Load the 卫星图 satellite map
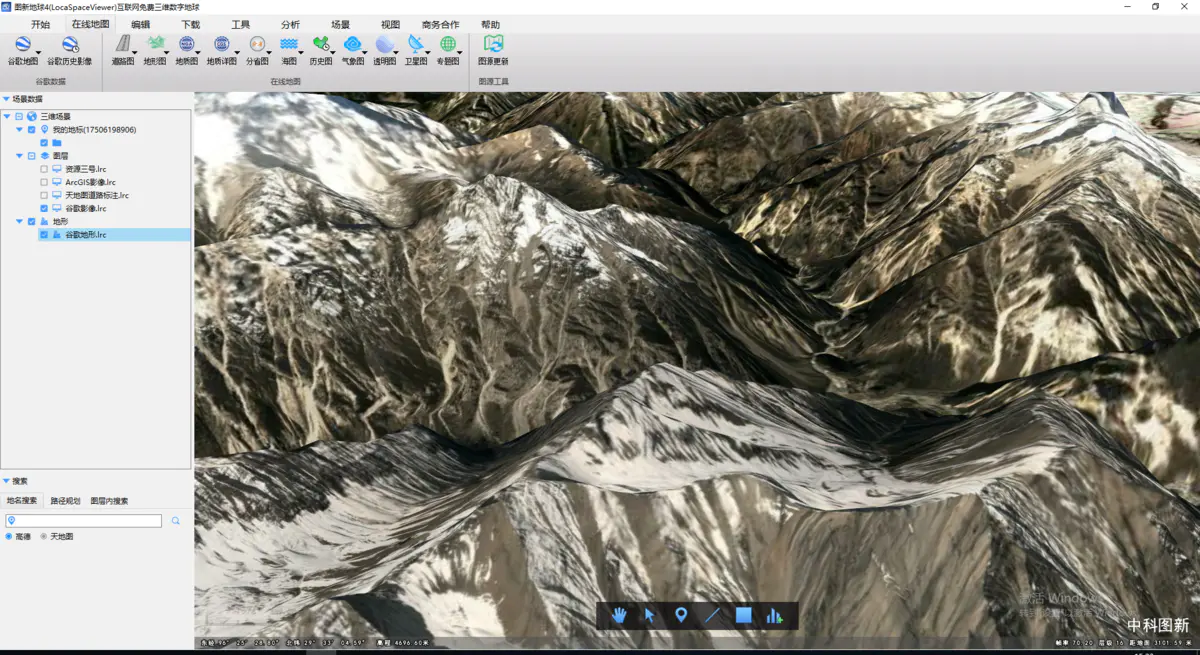The height and width of the screenshot is (655, 1200). tap(417, 50)
